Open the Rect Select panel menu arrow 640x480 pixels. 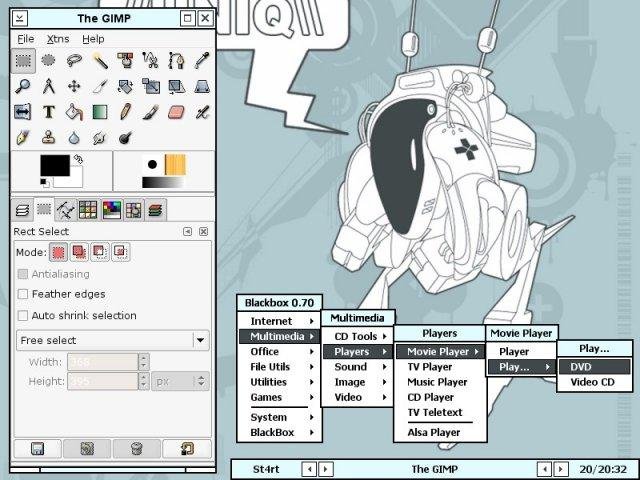click(x=187, y=231)
